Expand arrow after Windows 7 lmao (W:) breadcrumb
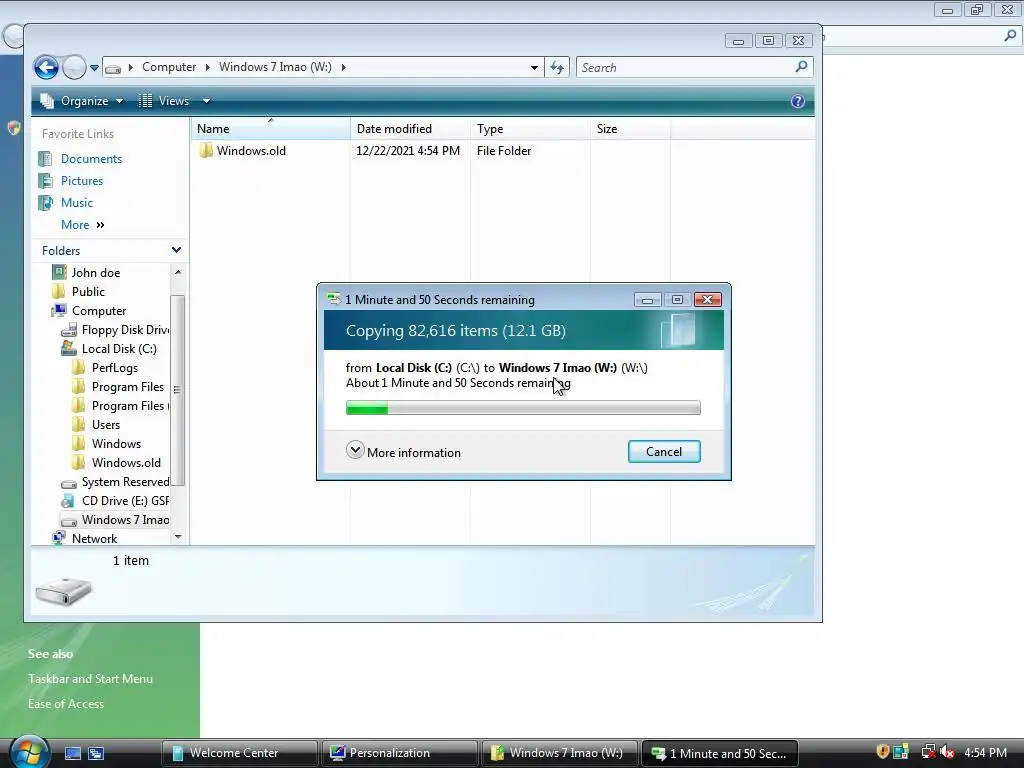 pyautogui.click(x=344, y=67)
